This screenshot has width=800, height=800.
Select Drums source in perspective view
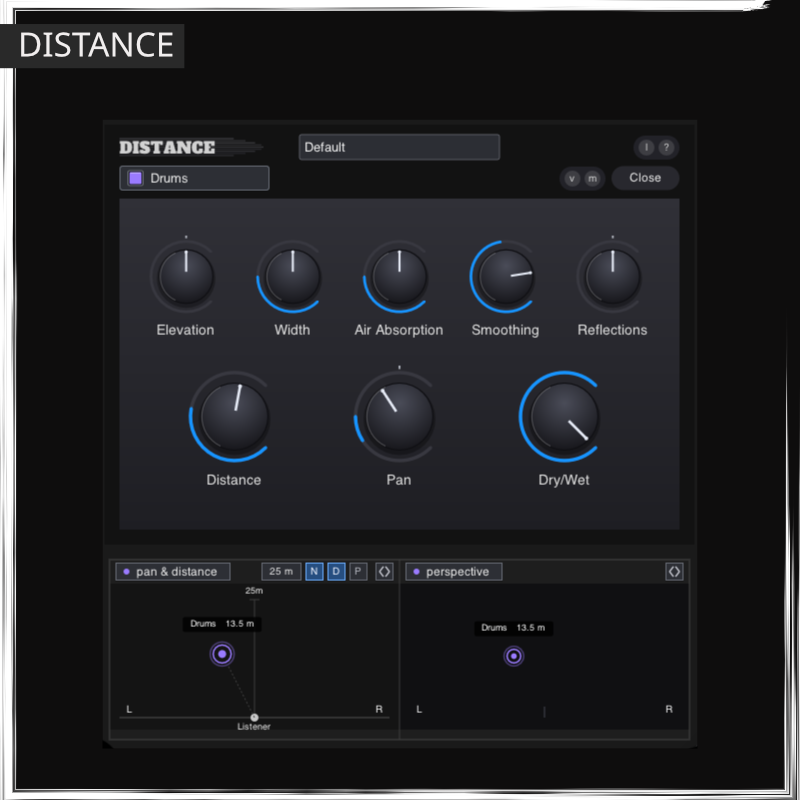(514, 656)
